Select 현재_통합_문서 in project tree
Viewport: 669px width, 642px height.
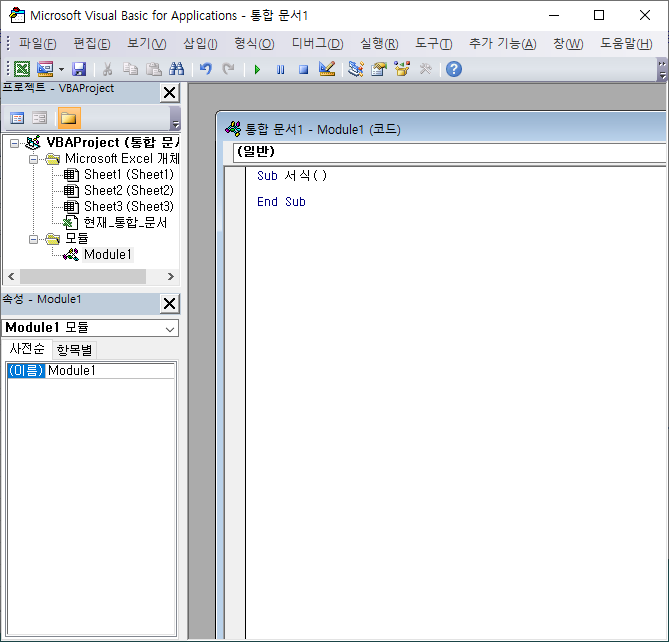[x=125, y=222]
